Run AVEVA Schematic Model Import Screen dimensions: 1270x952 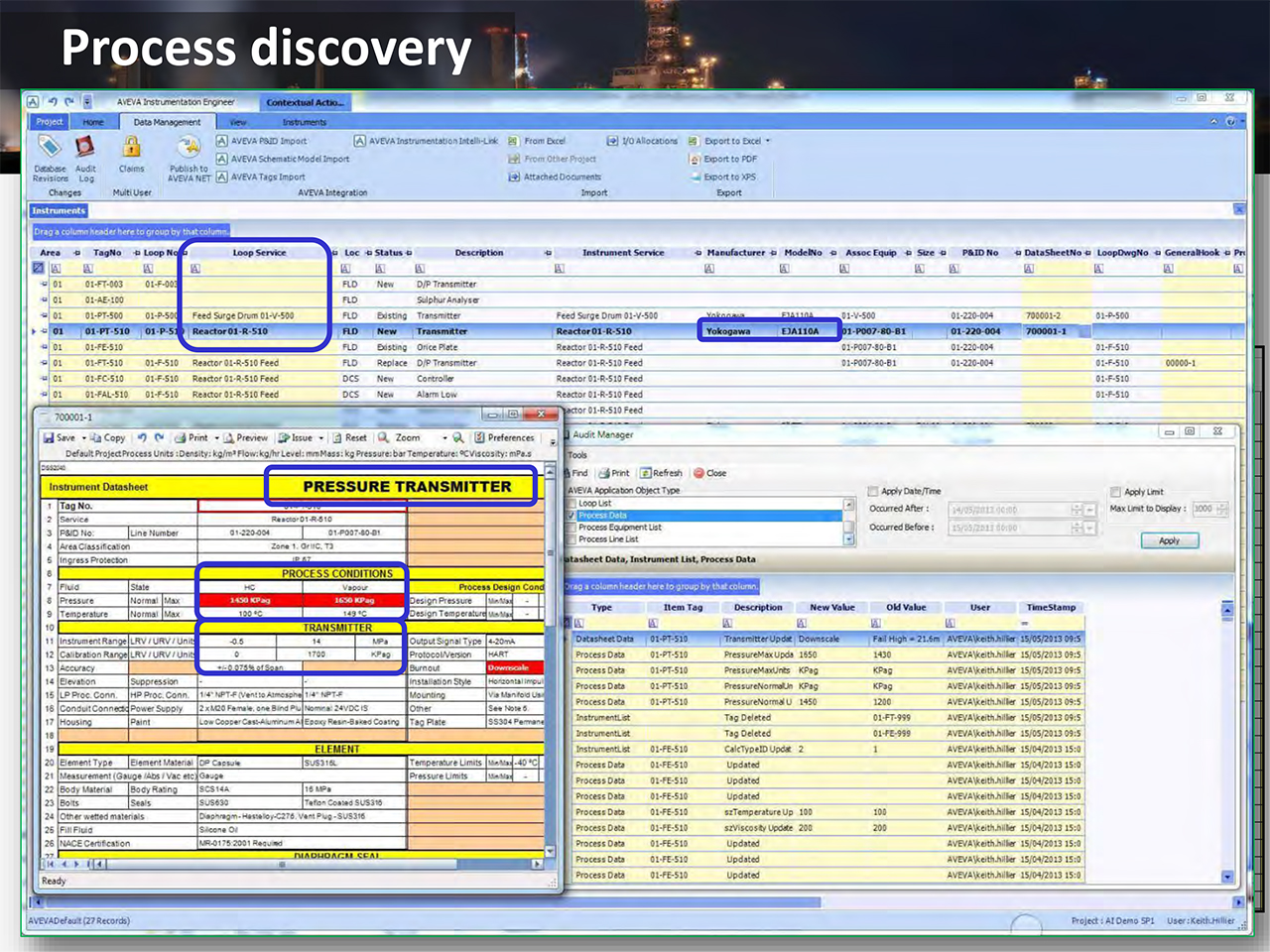click(x=283, y=159)
